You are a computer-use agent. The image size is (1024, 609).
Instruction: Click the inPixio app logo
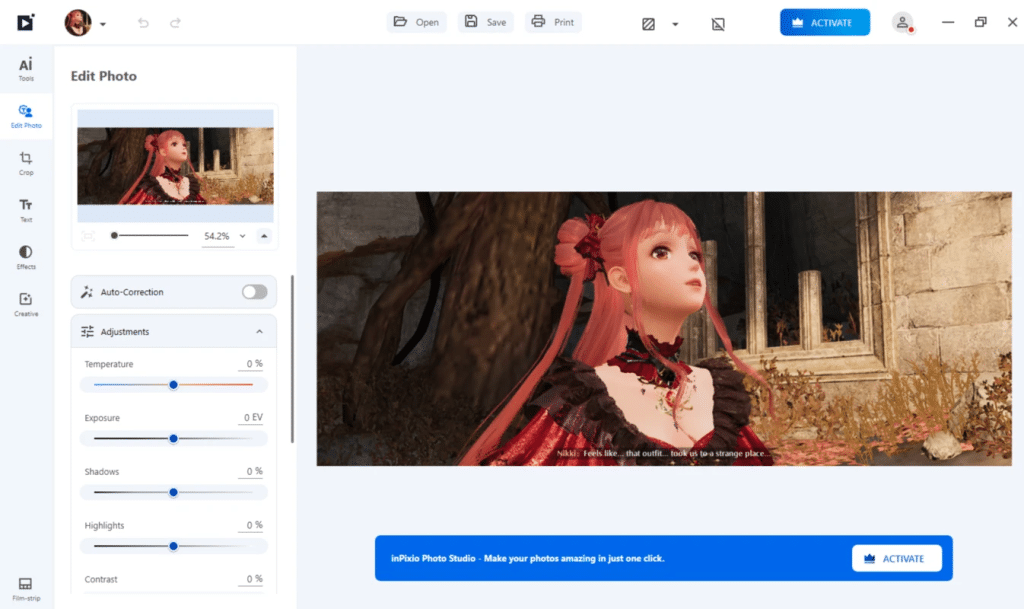coord(25,23)
